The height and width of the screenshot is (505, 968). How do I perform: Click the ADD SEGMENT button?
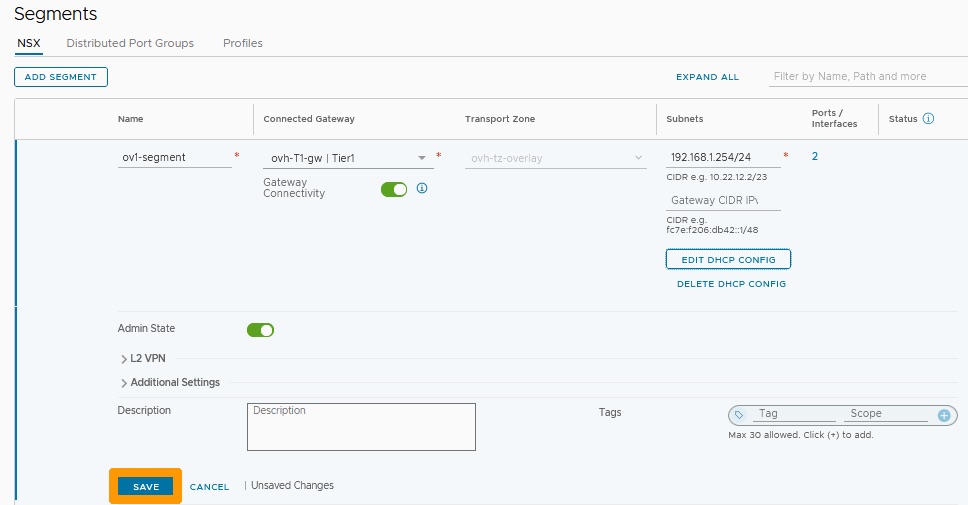[x=61, y=77]
